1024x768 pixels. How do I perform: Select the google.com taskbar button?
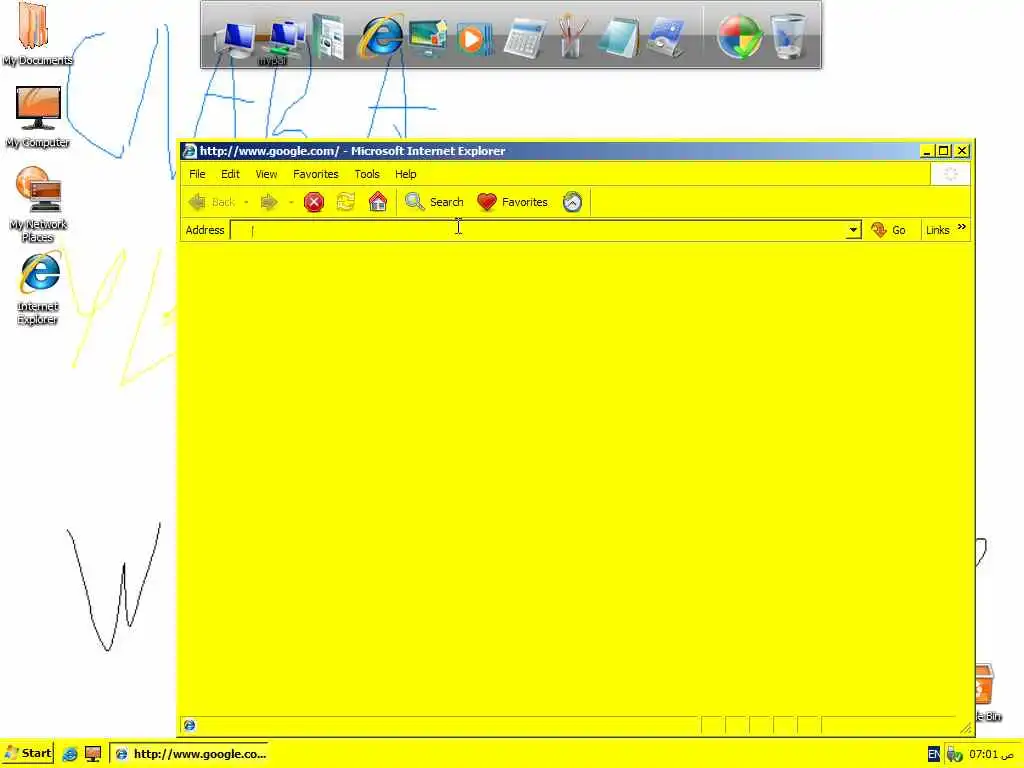click(189, 754)
